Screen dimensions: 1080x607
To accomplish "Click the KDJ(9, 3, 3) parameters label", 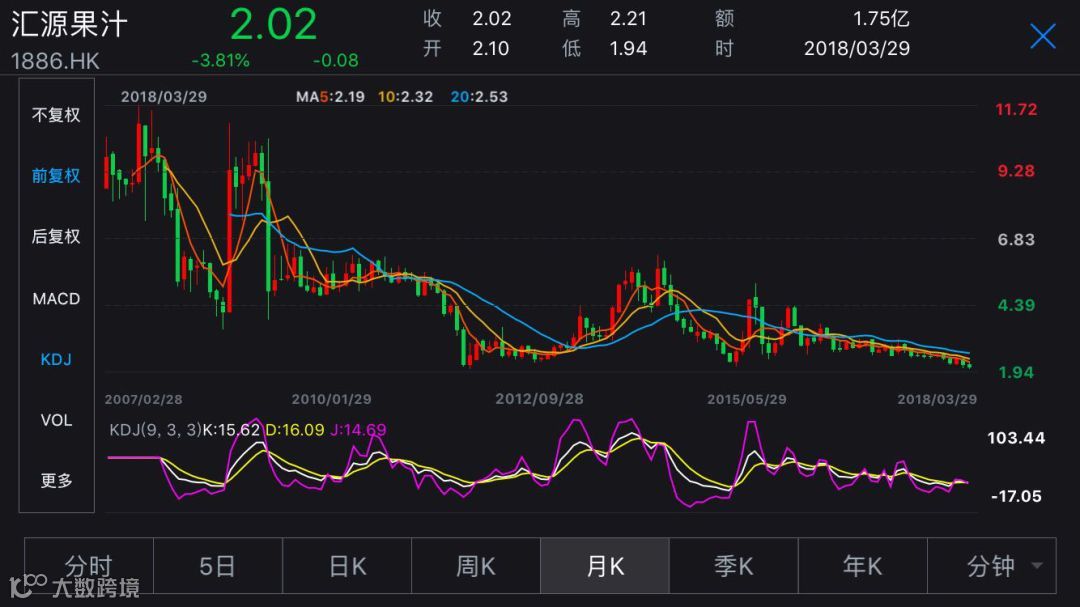I will pyautogui.click(x=155, y=430).
